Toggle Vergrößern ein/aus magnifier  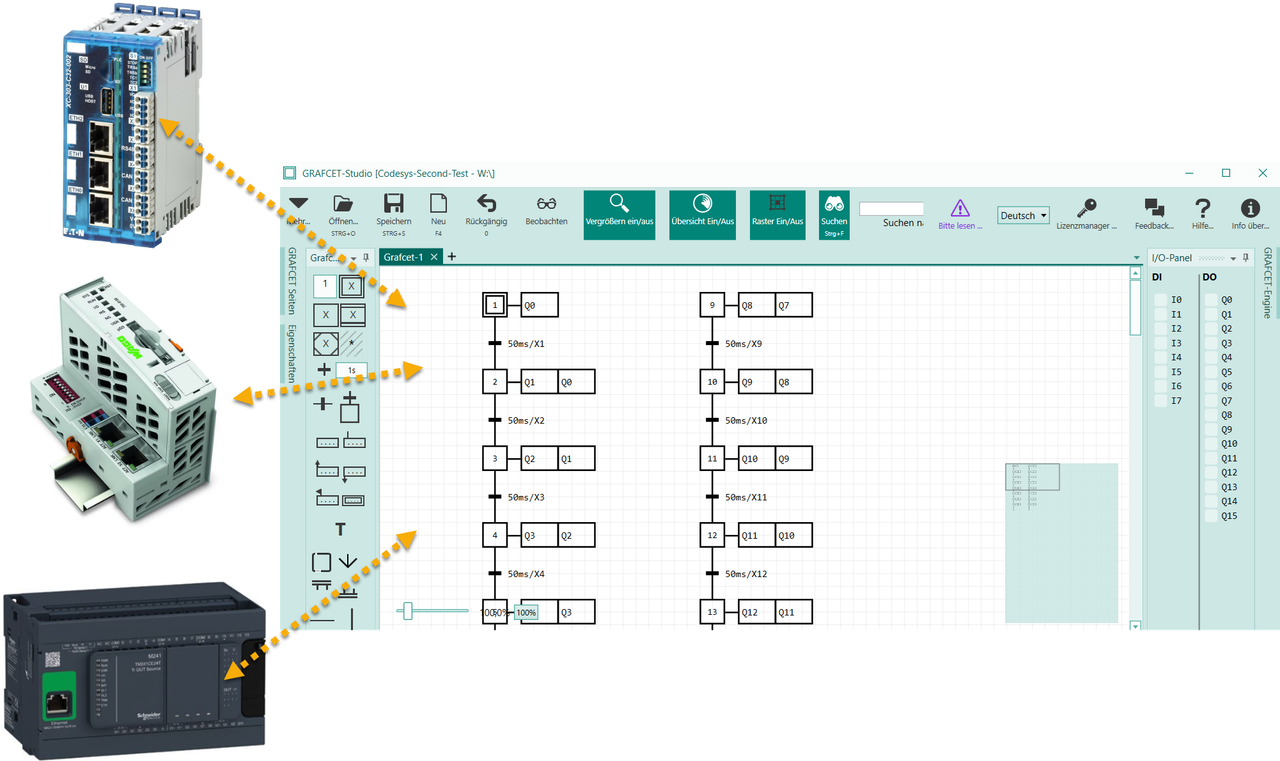coord(619,215)
